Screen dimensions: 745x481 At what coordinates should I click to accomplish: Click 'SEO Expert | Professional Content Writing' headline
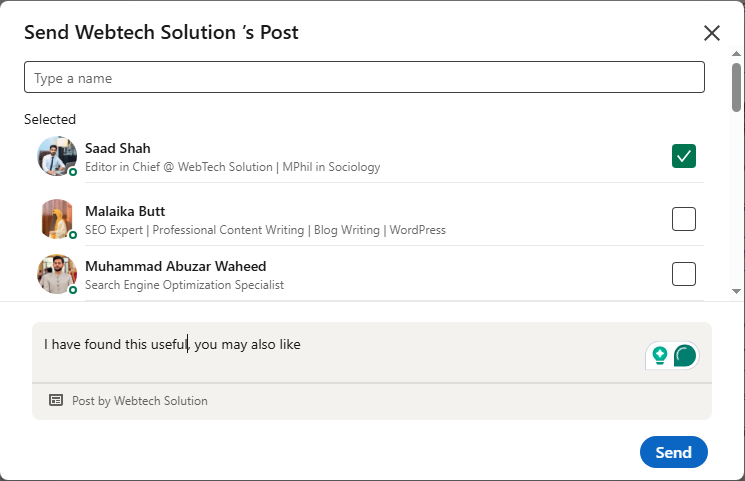tap(265, 230)
